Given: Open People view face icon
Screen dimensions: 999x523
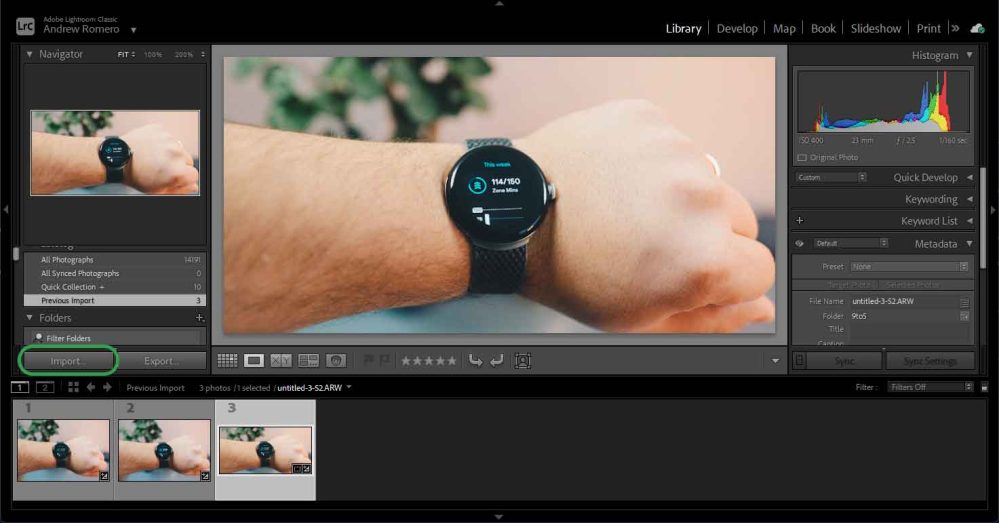Looking at the screenshot, I should pos(336,361).
